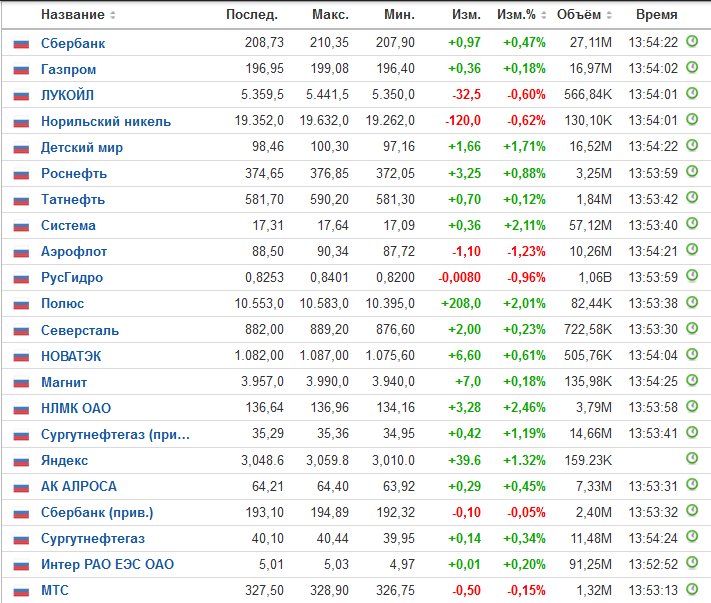Click the clock icon in Система row
Image resolution: width=711 pixels, height=603 pixels.
(692, 223)
